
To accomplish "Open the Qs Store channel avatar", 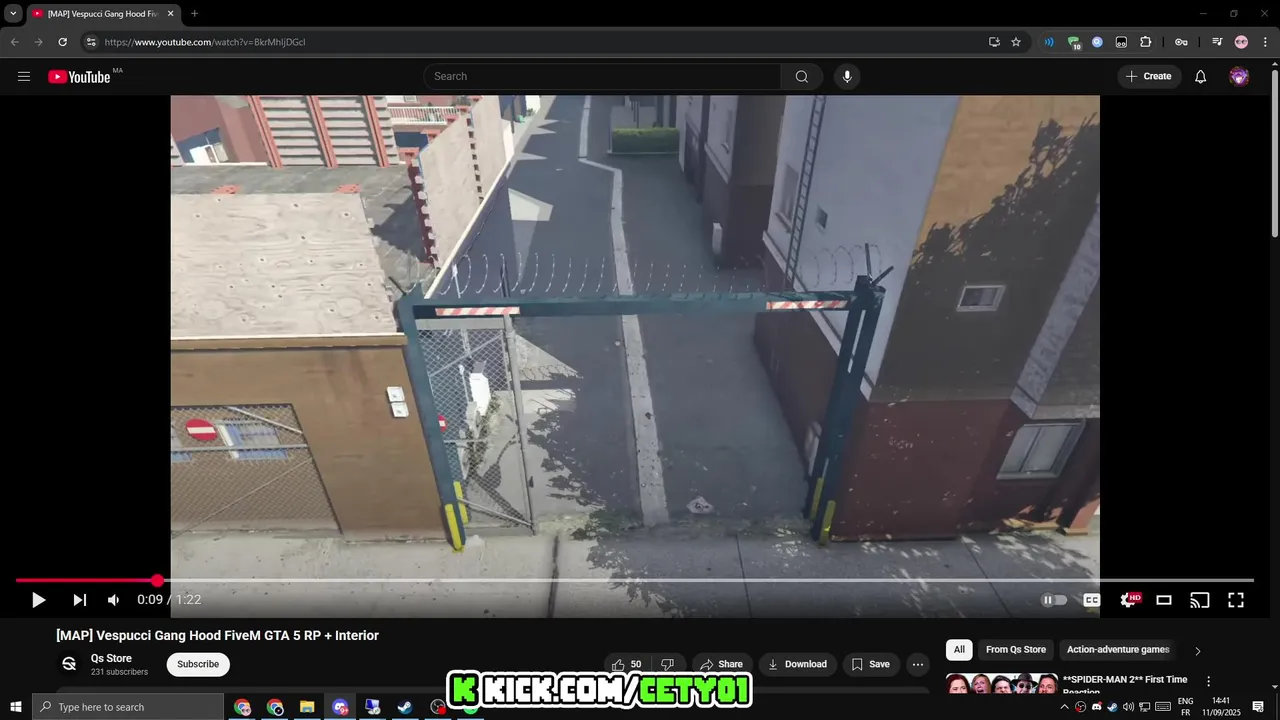I will pyautogui.click(x=69, y=664).
